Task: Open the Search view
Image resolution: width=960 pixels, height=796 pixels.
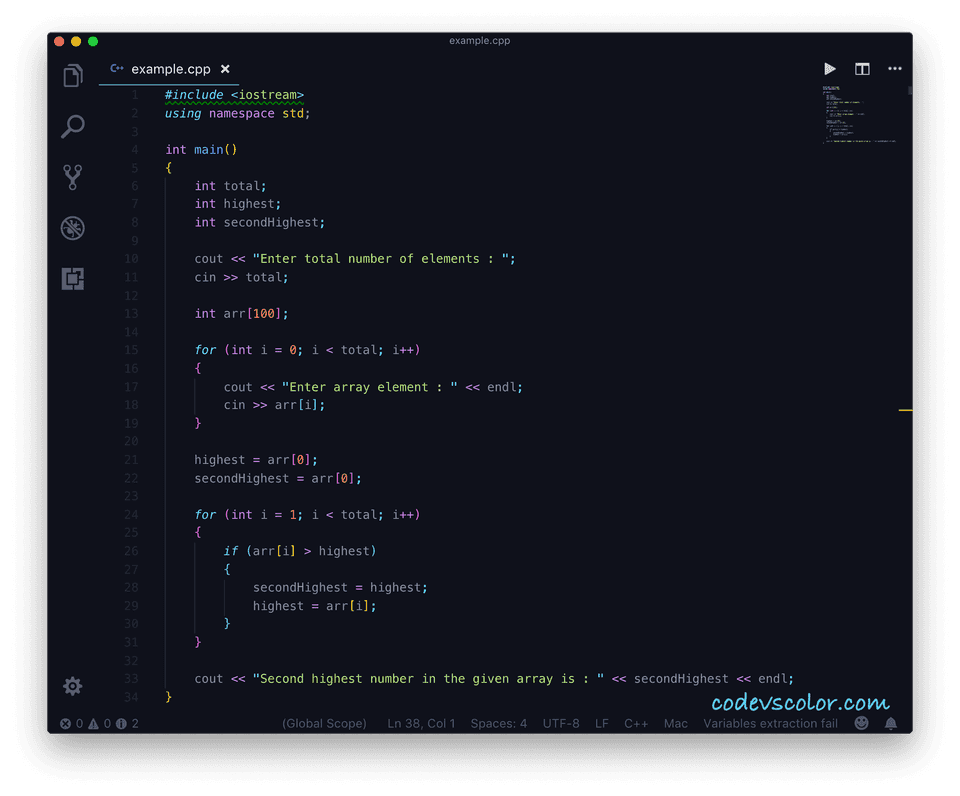Action: pyautogui.click(x=71, y=127)
